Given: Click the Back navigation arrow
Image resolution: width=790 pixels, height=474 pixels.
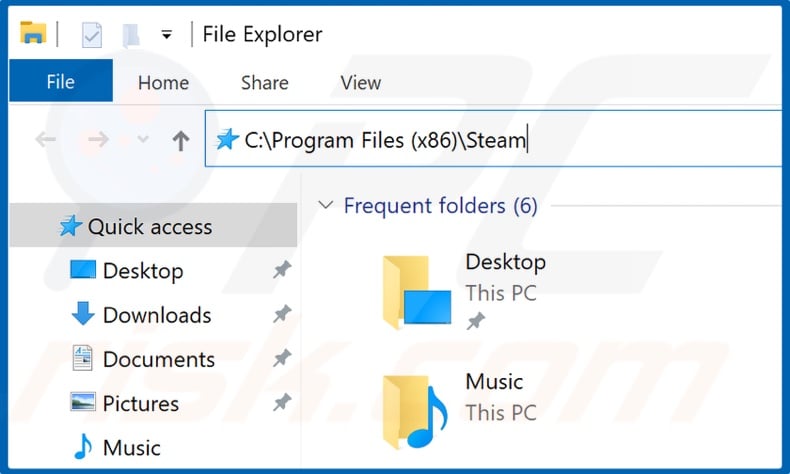Looking at the screenshot, I should (45, 140).
